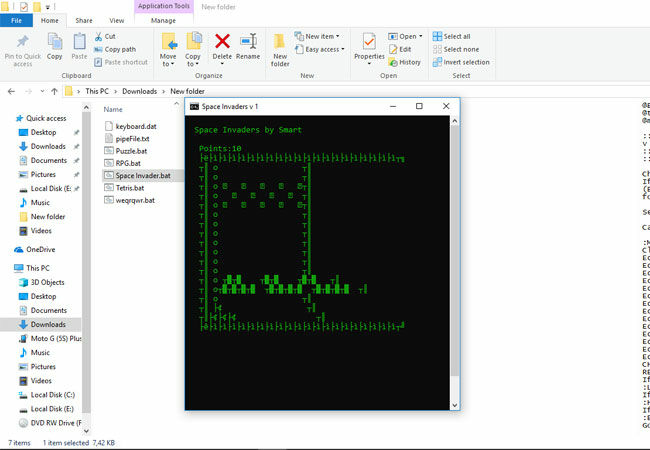This screenshot has height=450, width=650.
Task: Click This PC in the address path
Action: click(97, 91)
